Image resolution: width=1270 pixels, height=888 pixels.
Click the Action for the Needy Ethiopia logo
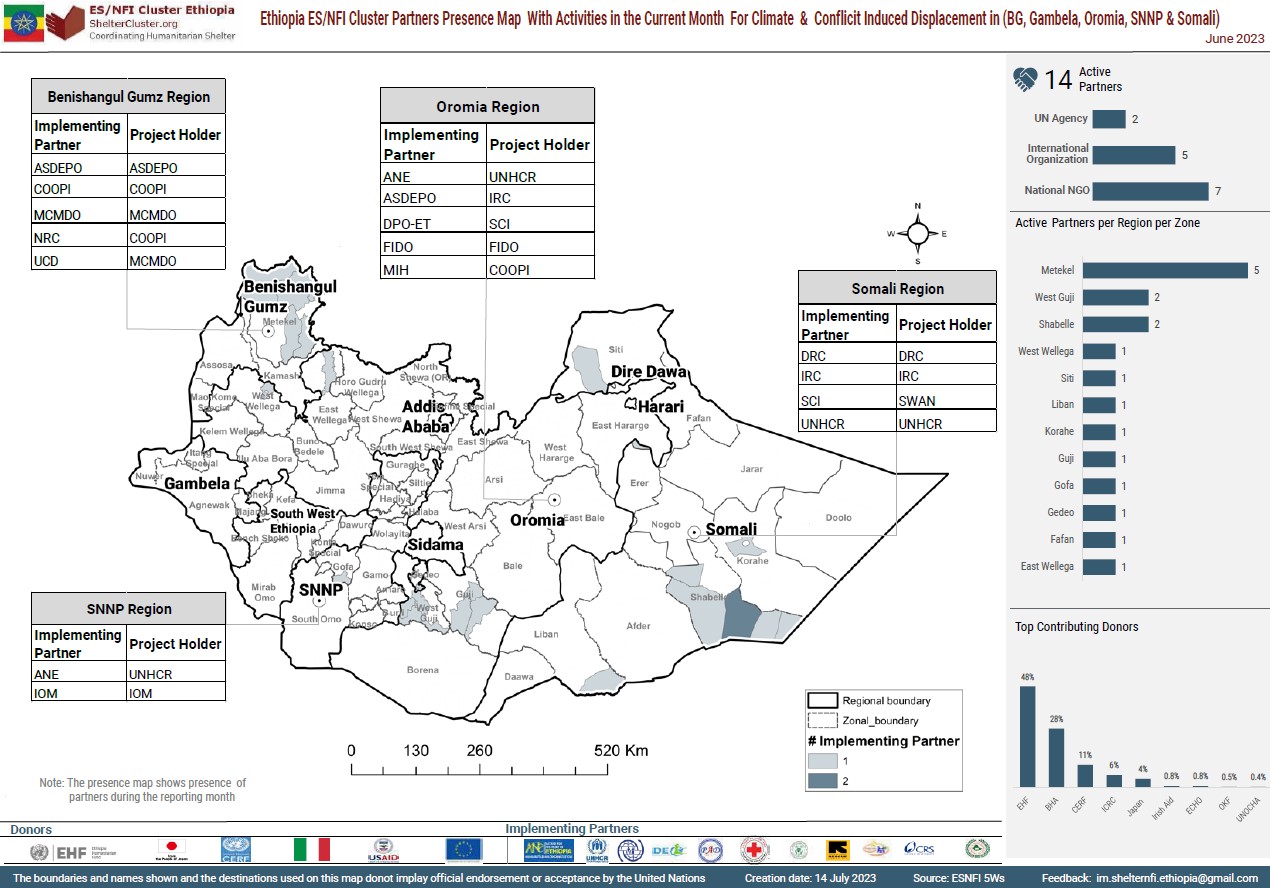tap(549, 850)
